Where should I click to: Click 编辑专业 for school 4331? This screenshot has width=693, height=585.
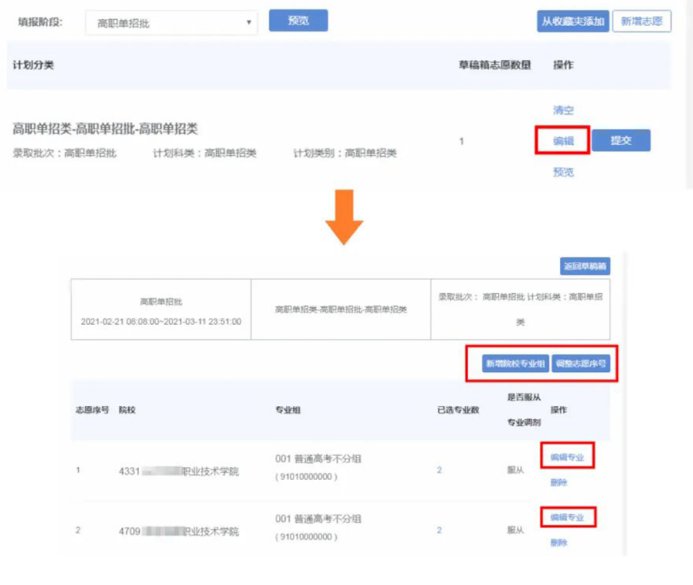click(x=566, y=457)
